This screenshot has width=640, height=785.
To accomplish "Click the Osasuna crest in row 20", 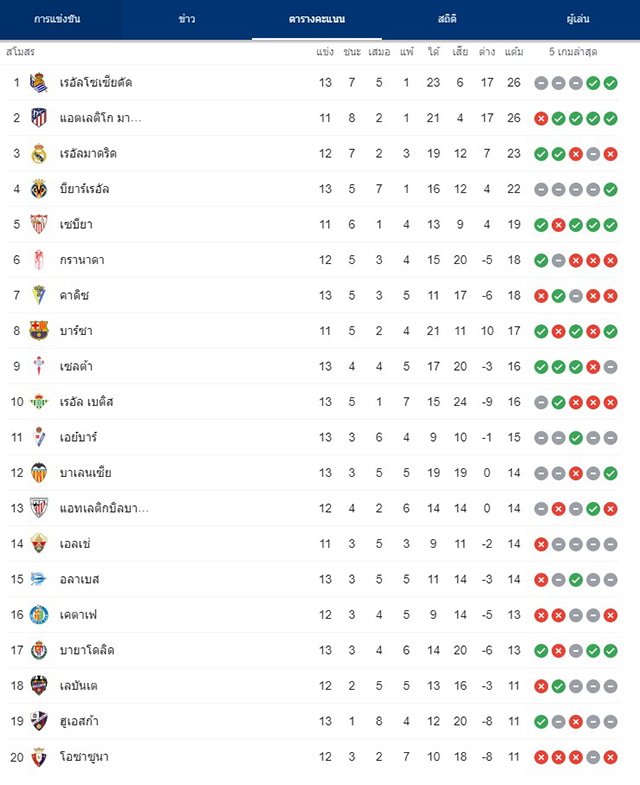I will [x=39, y=757].
